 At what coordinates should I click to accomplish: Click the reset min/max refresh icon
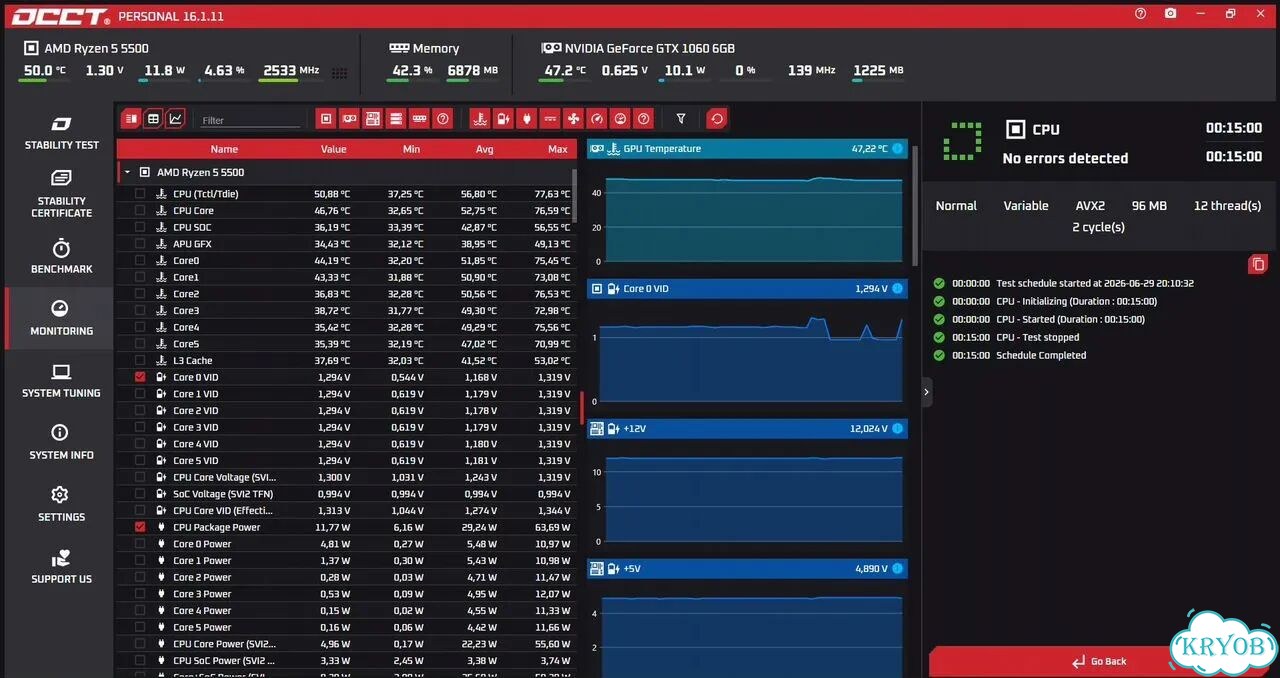(x=716, y=119)
